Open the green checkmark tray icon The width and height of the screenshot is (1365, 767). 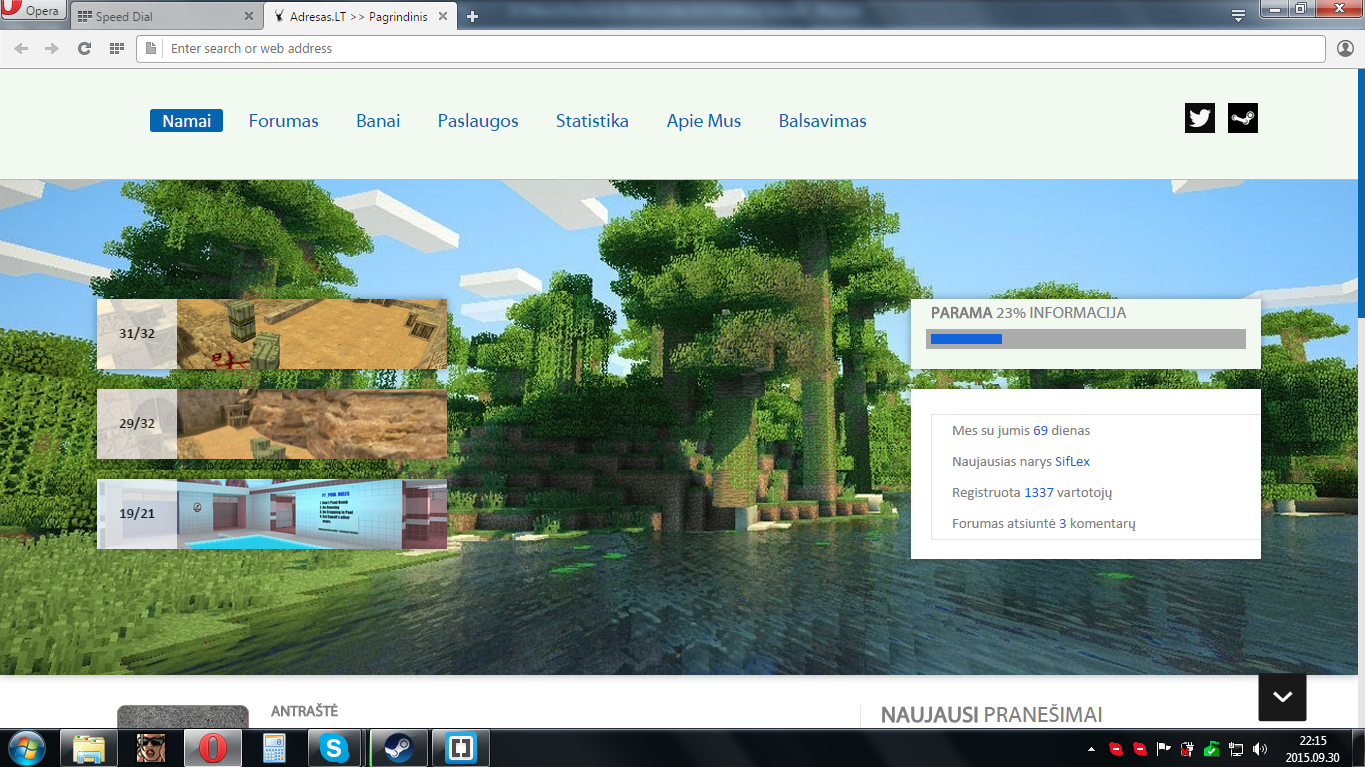click(1212, 748)
